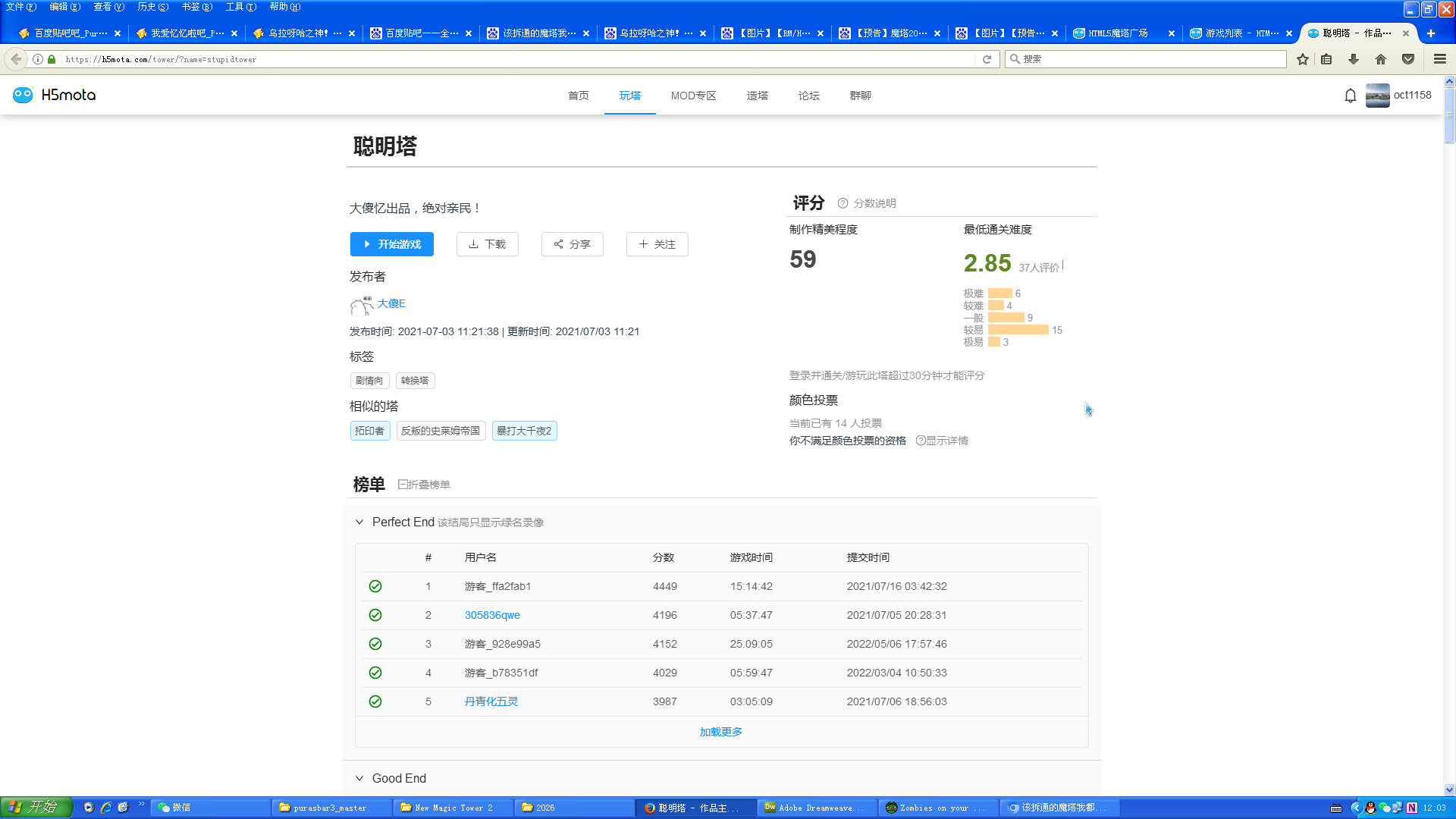Open the Firefox downloads arrow
The width and height of the screenshot is (1456, 819).
1354,59
